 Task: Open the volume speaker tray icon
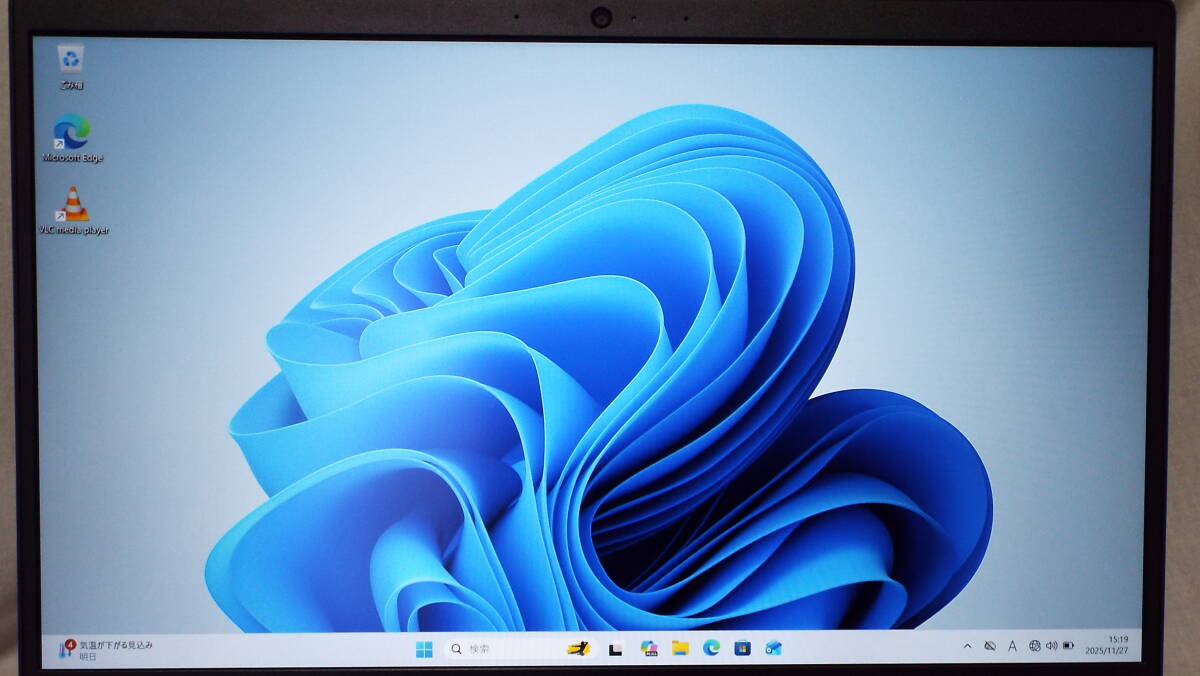click(1051, 646)
